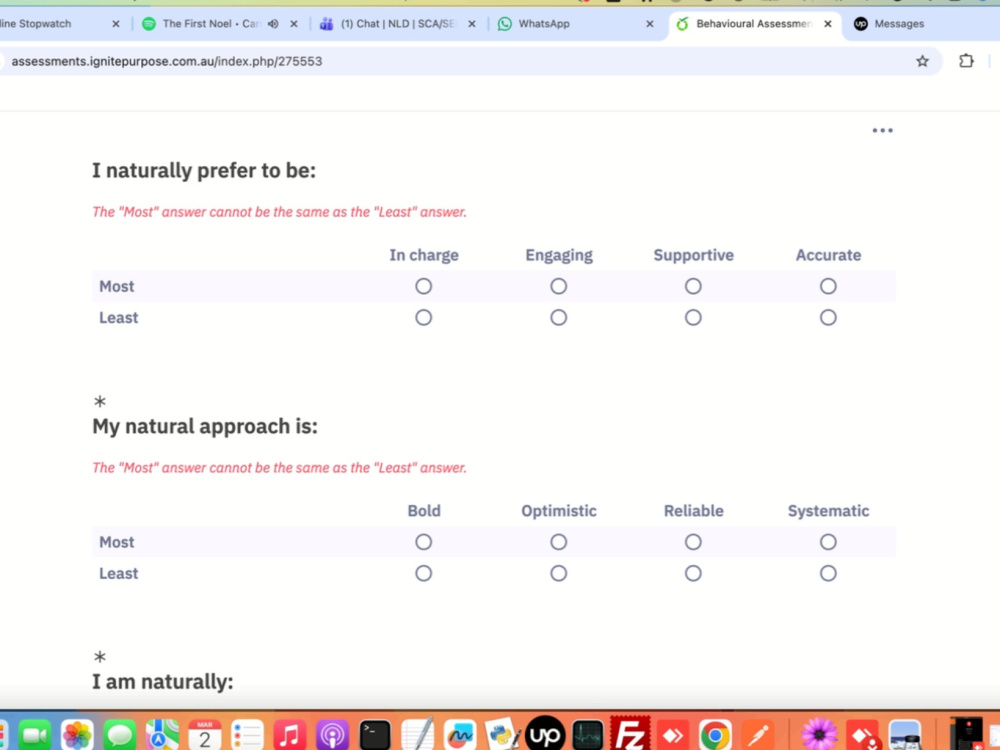Choose 'Bold' as Least natural approach

tap(423, 573)
